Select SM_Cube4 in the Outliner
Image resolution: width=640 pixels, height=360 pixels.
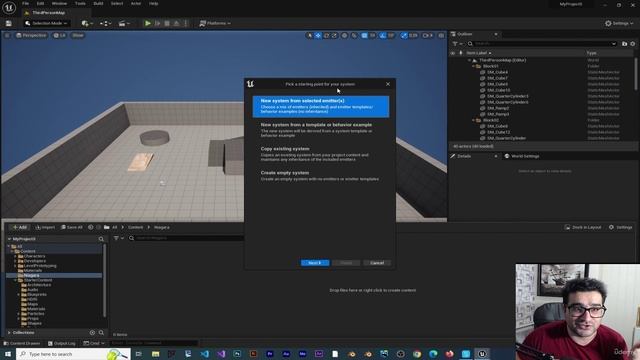pos(497,72)
